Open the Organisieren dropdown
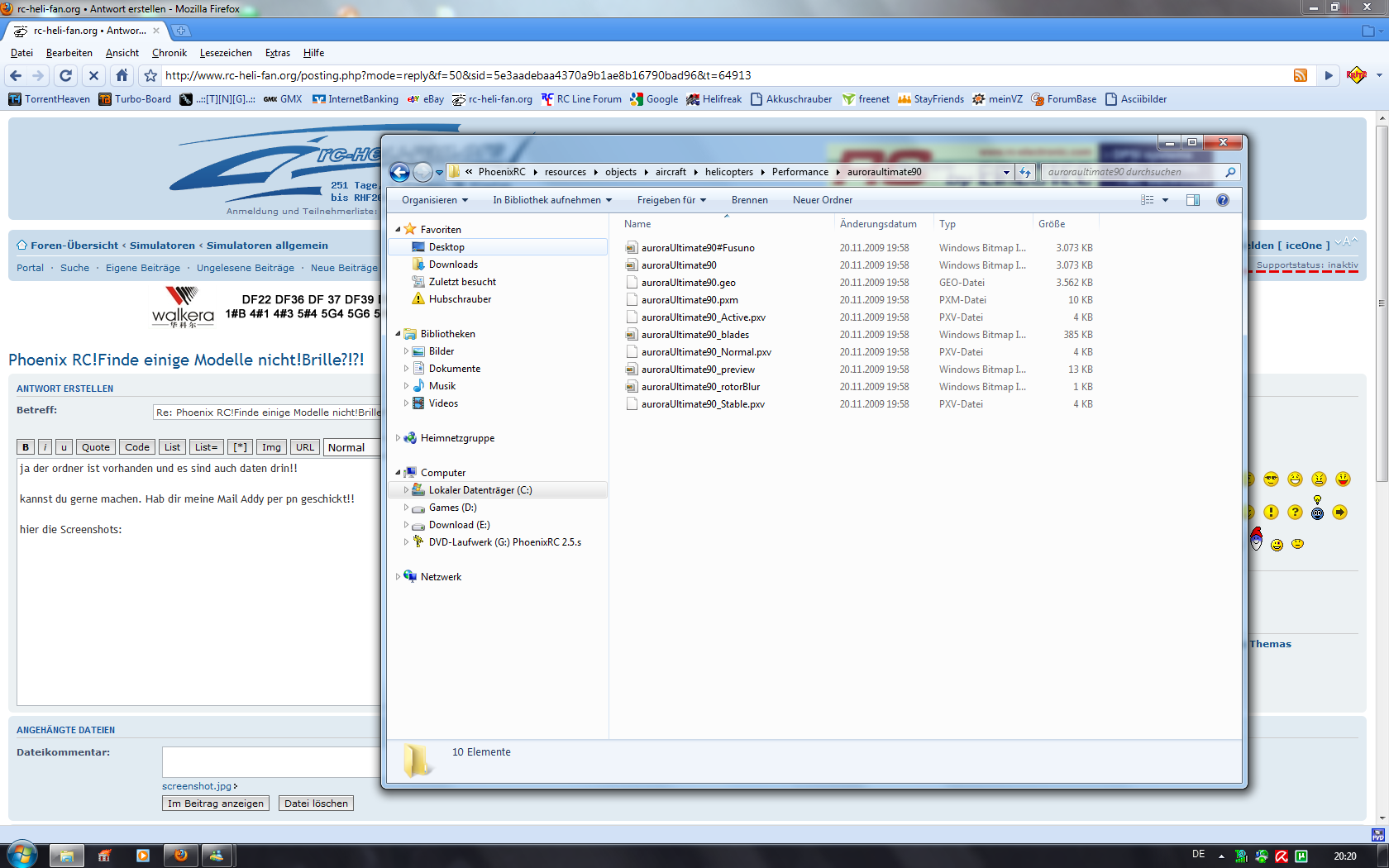 (x=435, y=200)
